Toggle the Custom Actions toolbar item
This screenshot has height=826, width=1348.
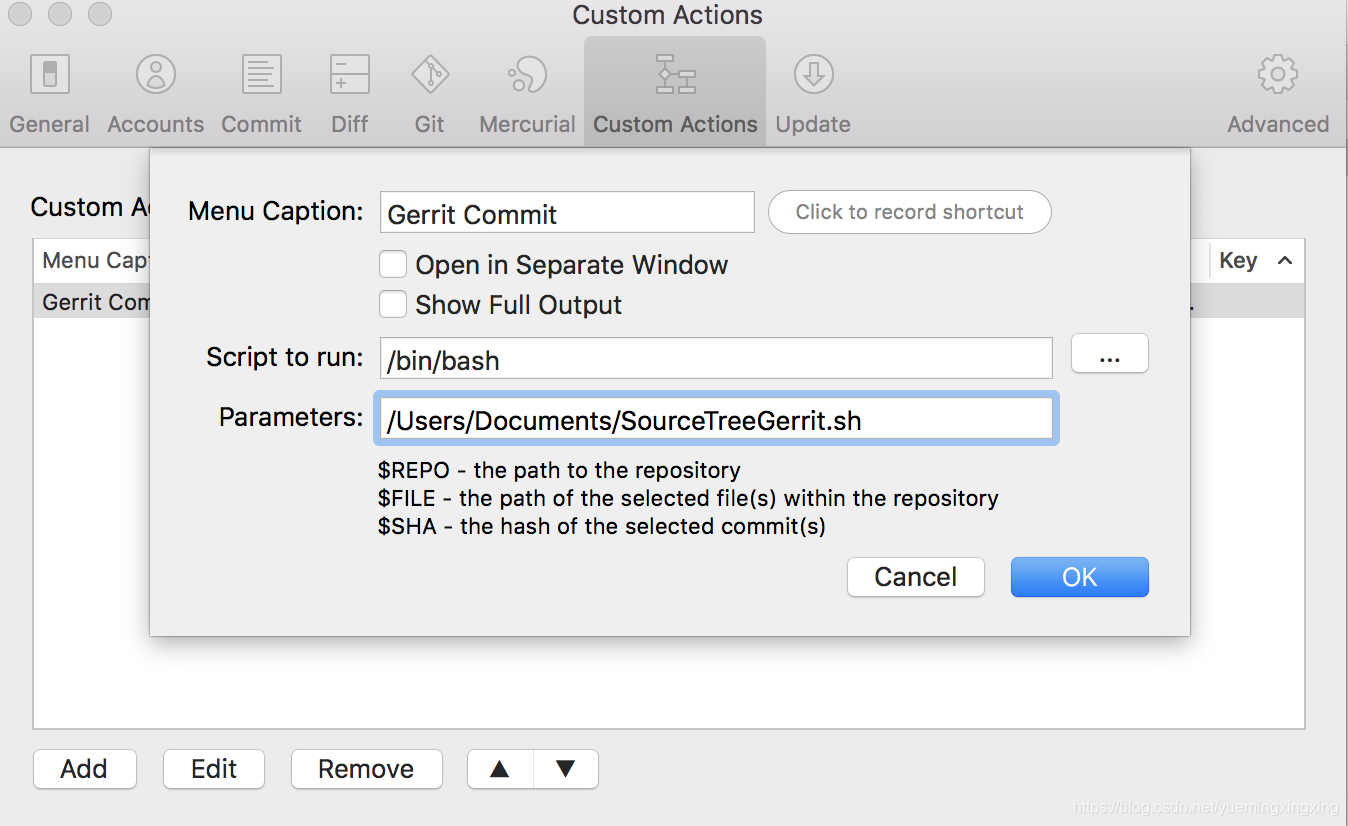pos(674,90)
